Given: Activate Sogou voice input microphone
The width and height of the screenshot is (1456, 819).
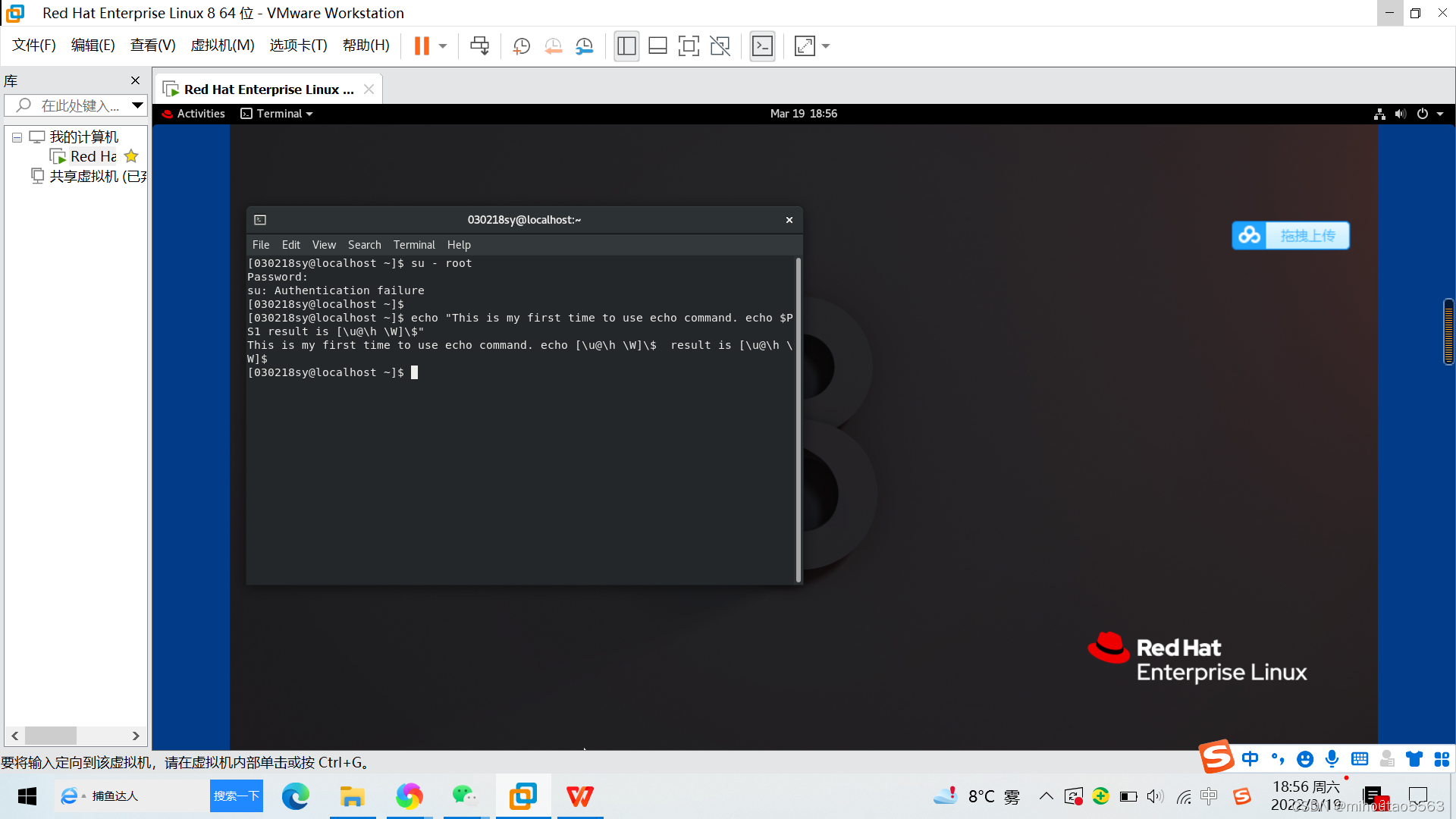Looking at the screenshot, I should point(1332,758).
